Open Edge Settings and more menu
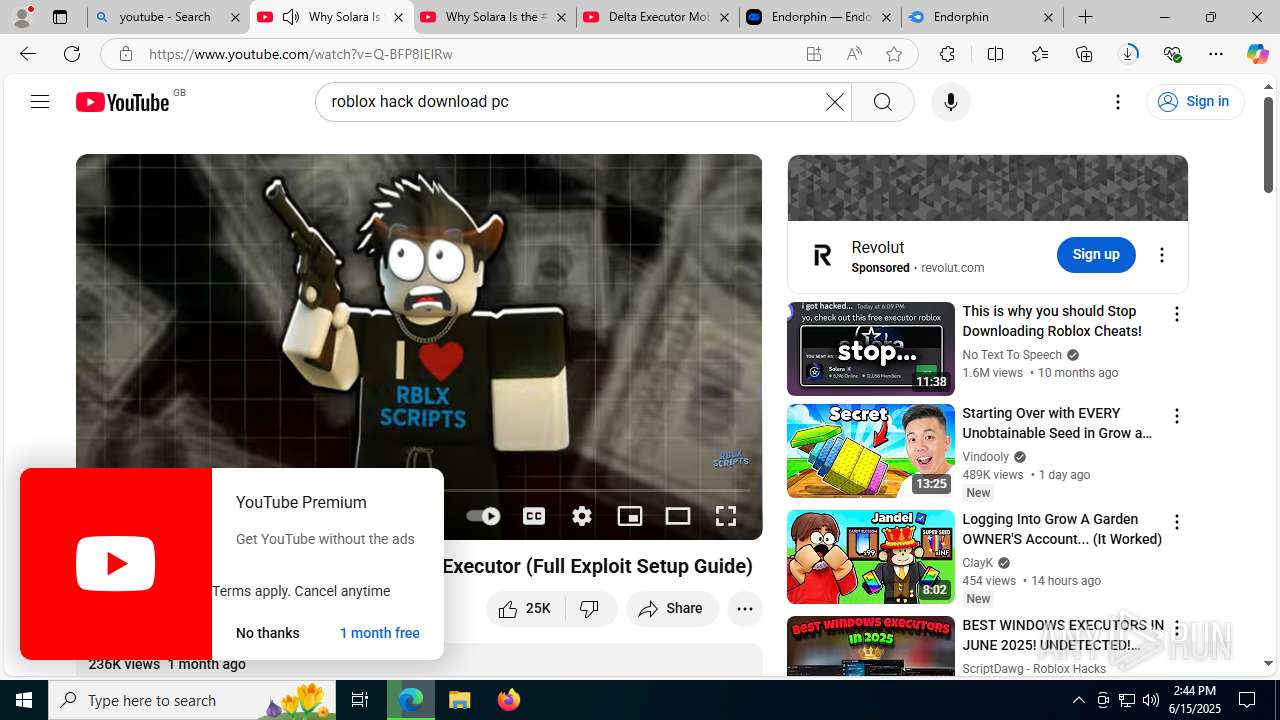 (x=1216, y=54)
